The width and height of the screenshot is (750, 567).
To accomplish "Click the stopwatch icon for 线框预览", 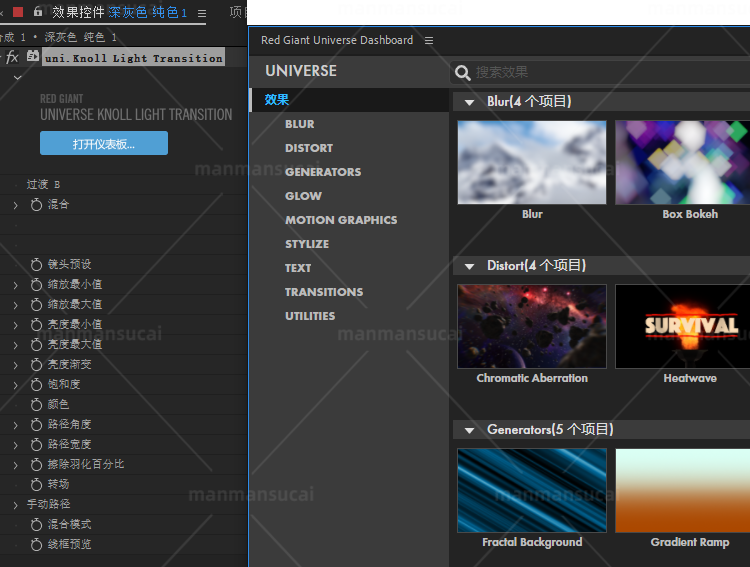I will coord(36,545).
